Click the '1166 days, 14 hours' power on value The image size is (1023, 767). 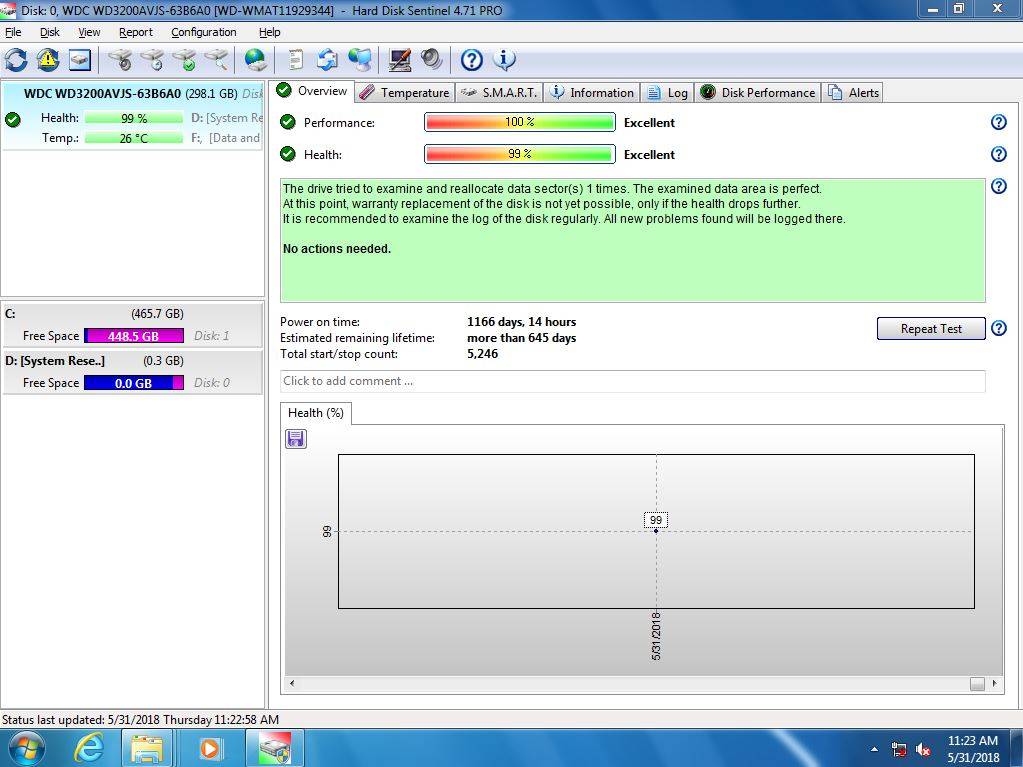click(521, 322)
